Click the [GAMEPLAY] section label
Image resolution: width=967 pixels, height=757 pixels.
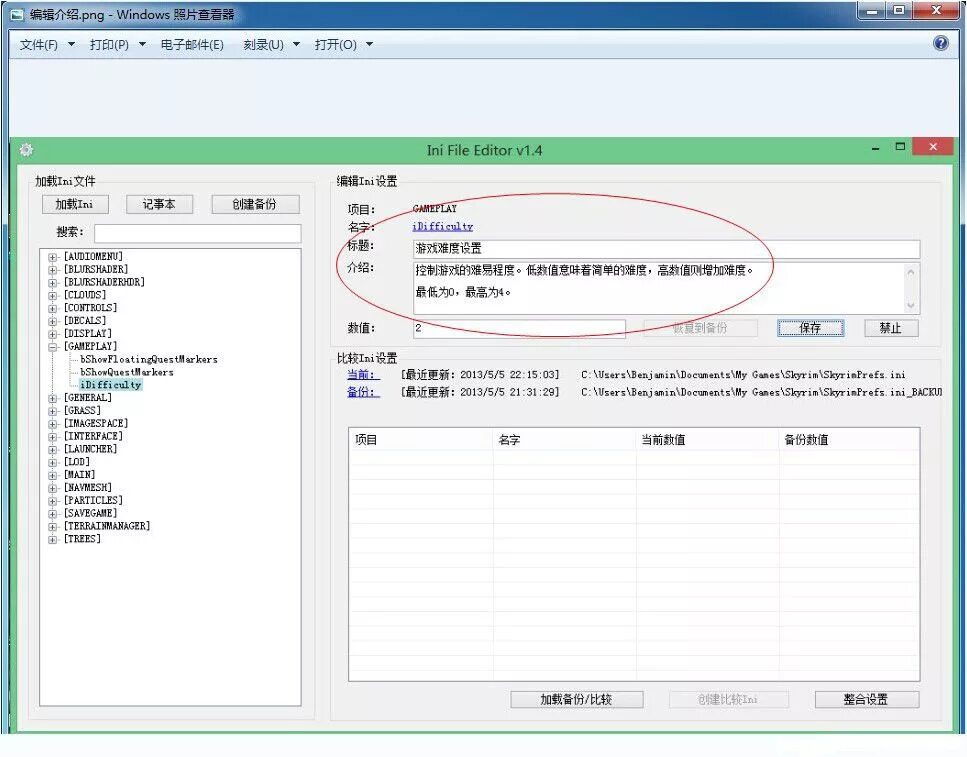[90, 347]
